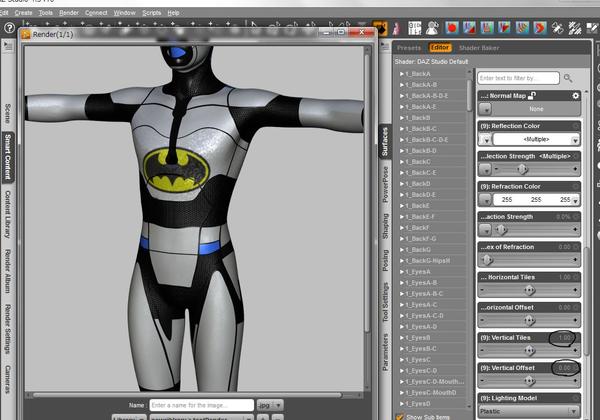Open the Shaping side tab

[385, 226]
